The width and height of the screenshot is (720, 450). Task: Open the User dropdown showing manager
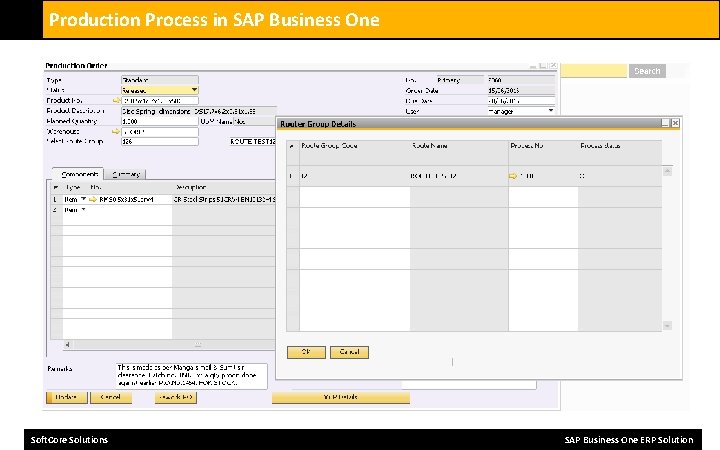551,111
